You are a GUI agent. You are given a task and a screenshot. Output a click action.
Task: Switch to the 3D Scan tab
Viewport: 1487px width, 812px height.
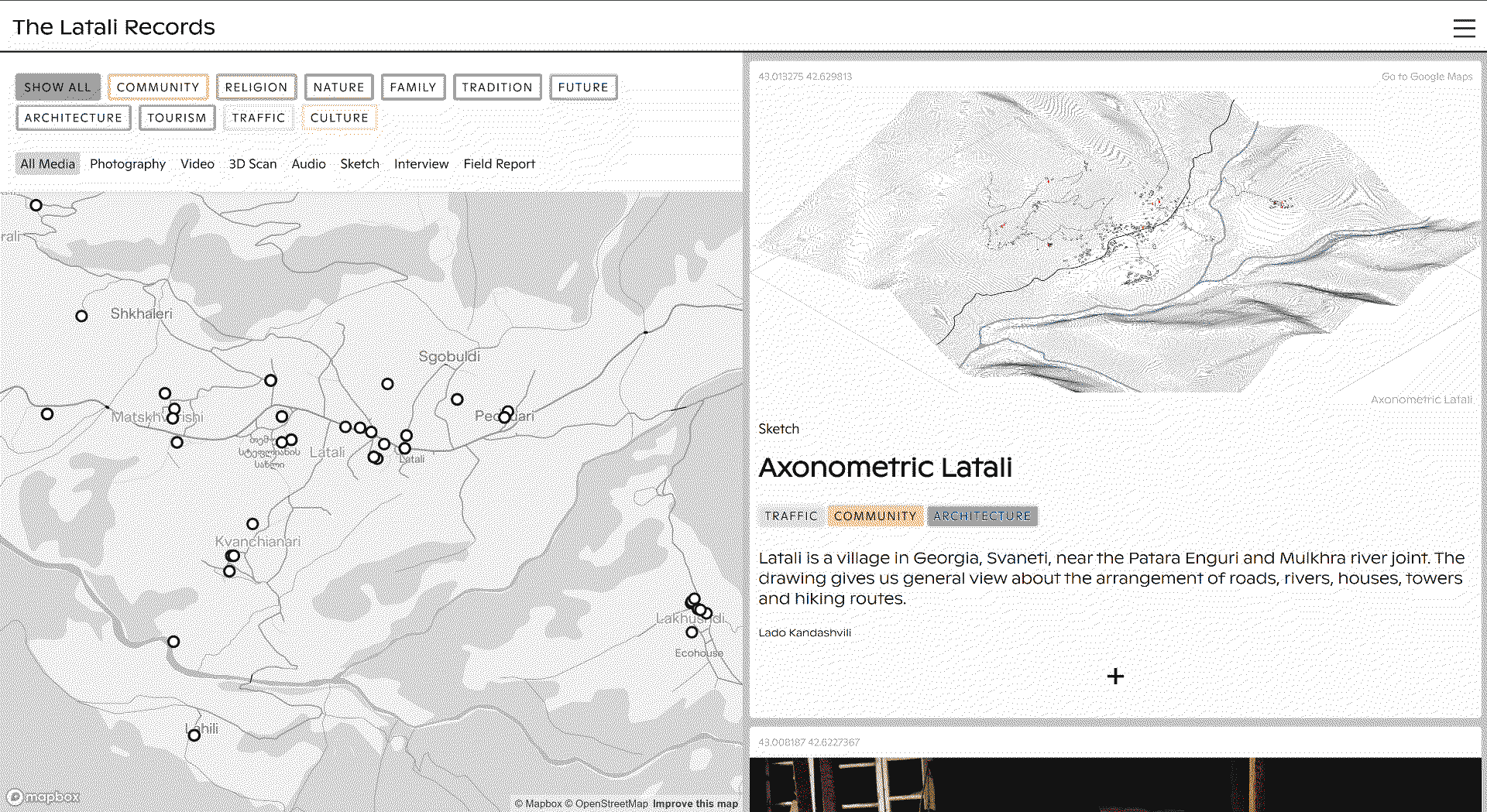pos(252,164)
